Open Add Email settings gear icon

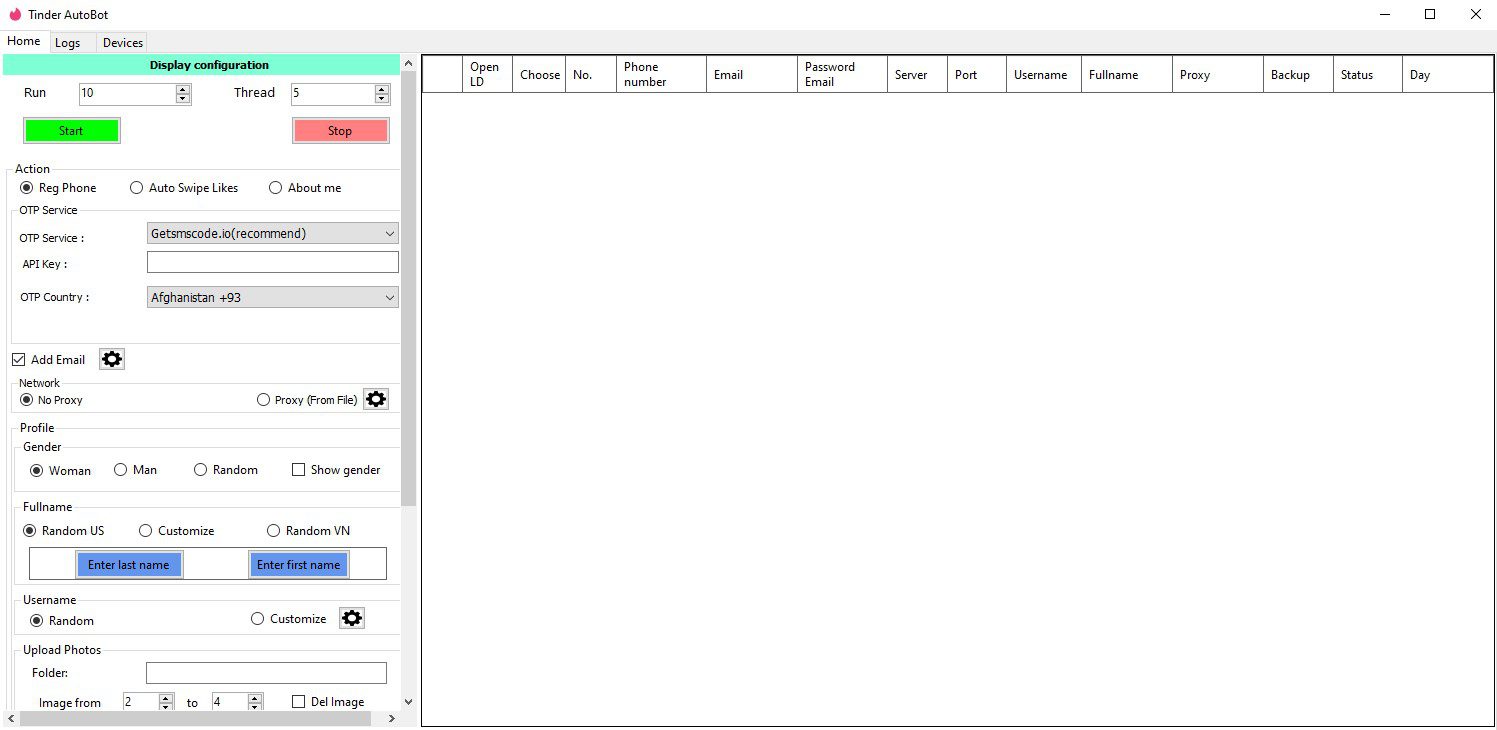[x=112, y=359]
